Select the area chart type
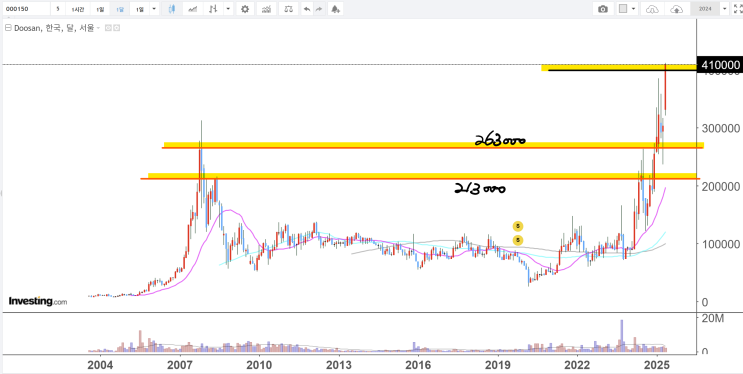Screen dimensions: 743x374 click(x=192, y=9)
